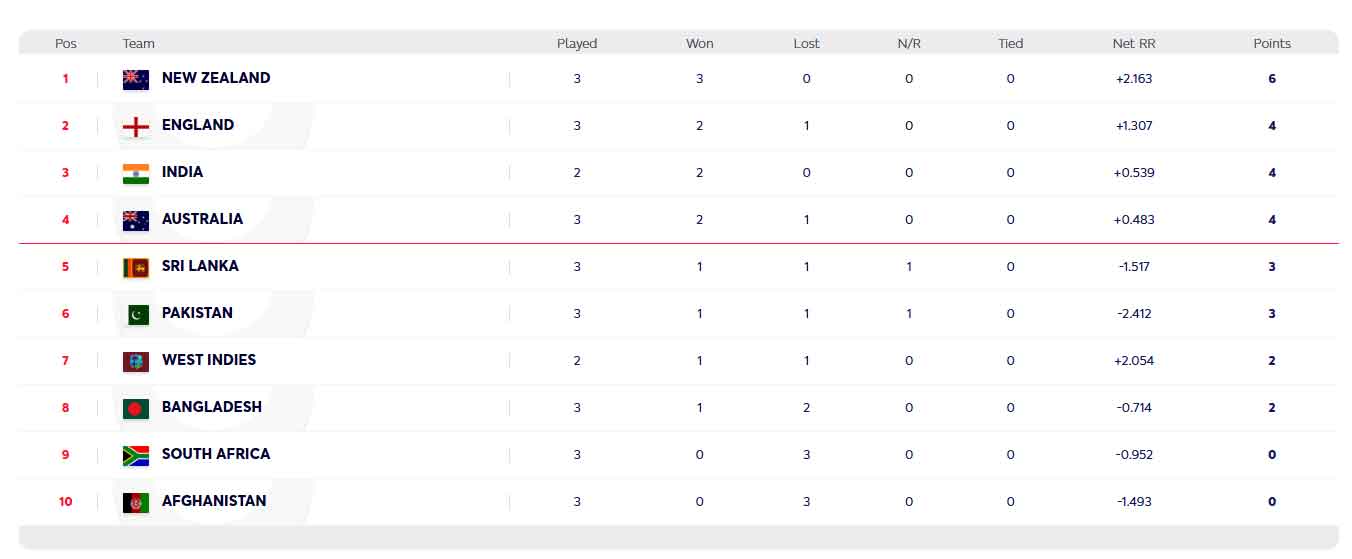
Task: Click the New Zealand flag icon
Action: 136,79
